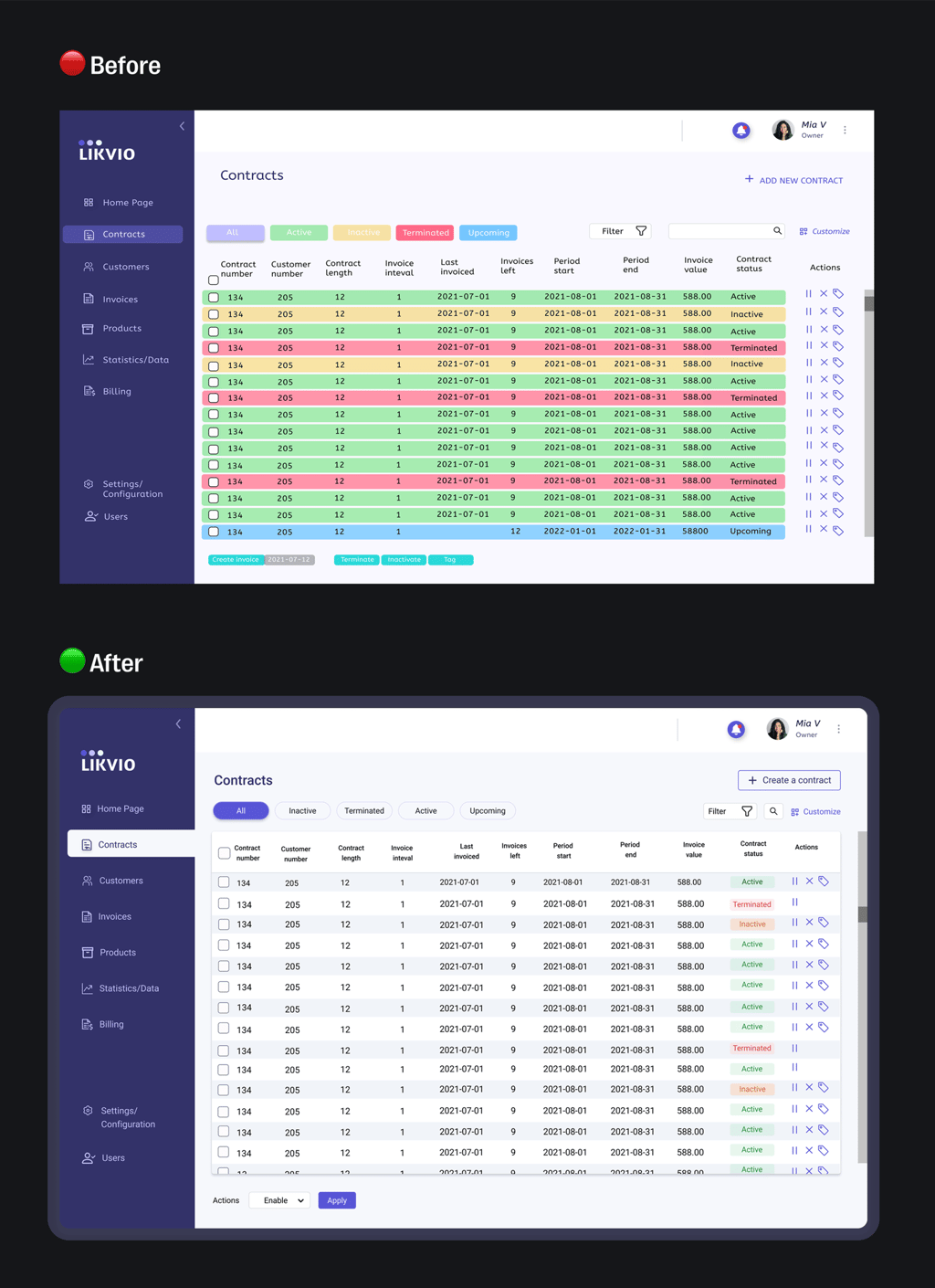
Task: Click the notification bell in the After mockup
Action: point(736,729)
